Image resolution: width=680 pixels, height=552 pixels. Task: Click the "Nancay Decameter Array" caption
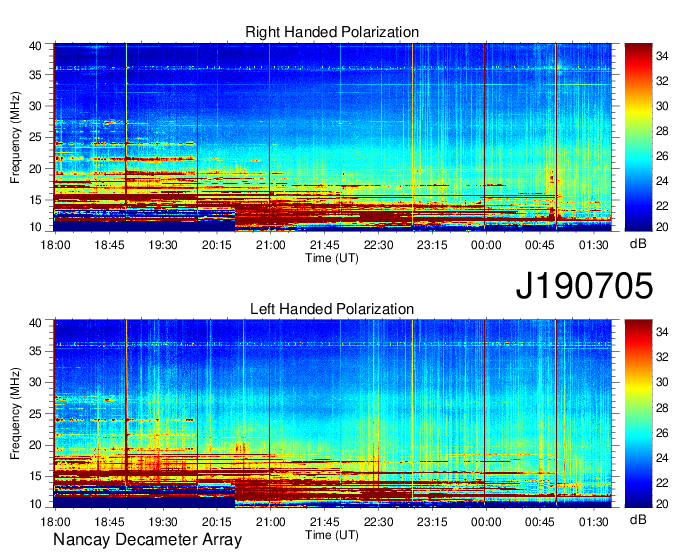(x=147, y=540)
